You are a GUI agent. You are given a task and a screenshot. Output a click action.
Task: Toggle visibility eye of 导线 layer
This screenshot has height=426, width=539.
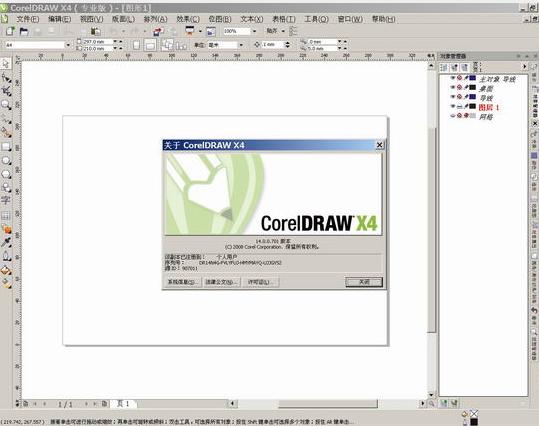tap(453, 97)
